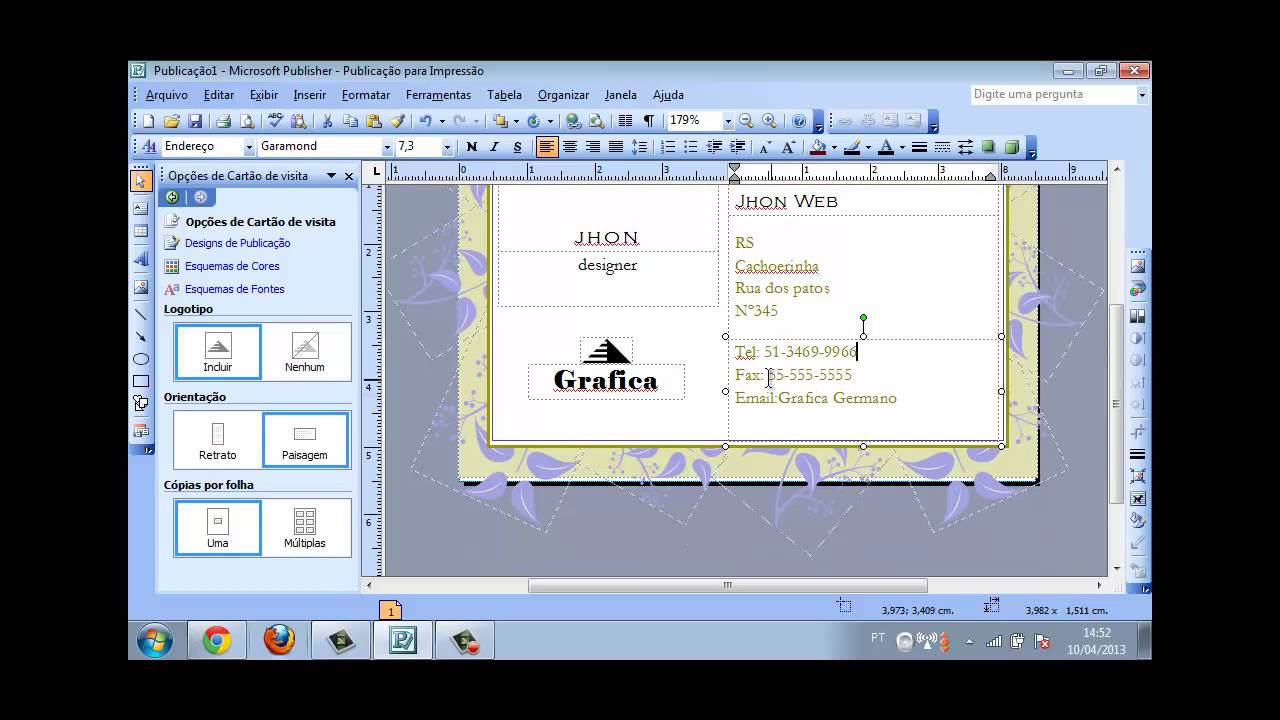The image size is (1280, 720).
Task: Open Esquemas de Fontes link
Action: coord(234,289)
